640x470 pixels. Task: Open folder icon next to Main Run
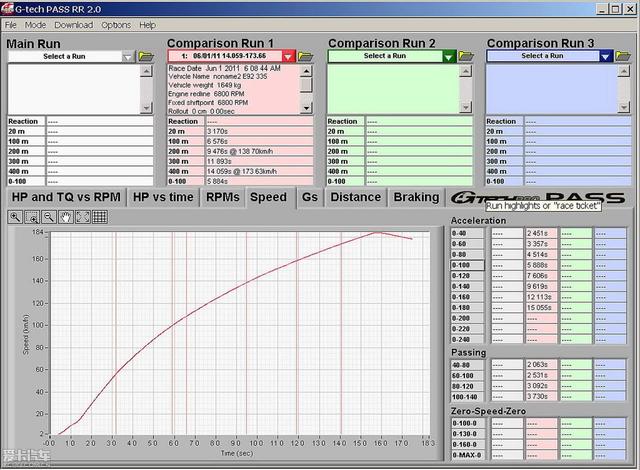click(x=146, y=56)
